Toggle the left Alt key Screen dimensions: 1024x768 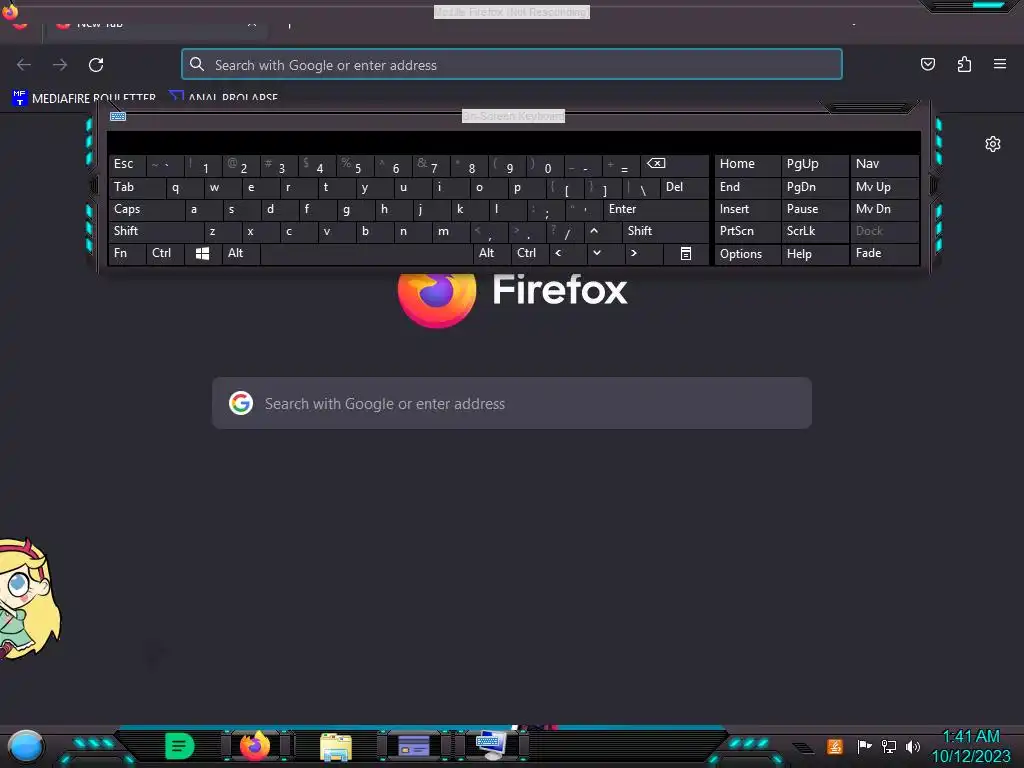(x=240, y=253)
